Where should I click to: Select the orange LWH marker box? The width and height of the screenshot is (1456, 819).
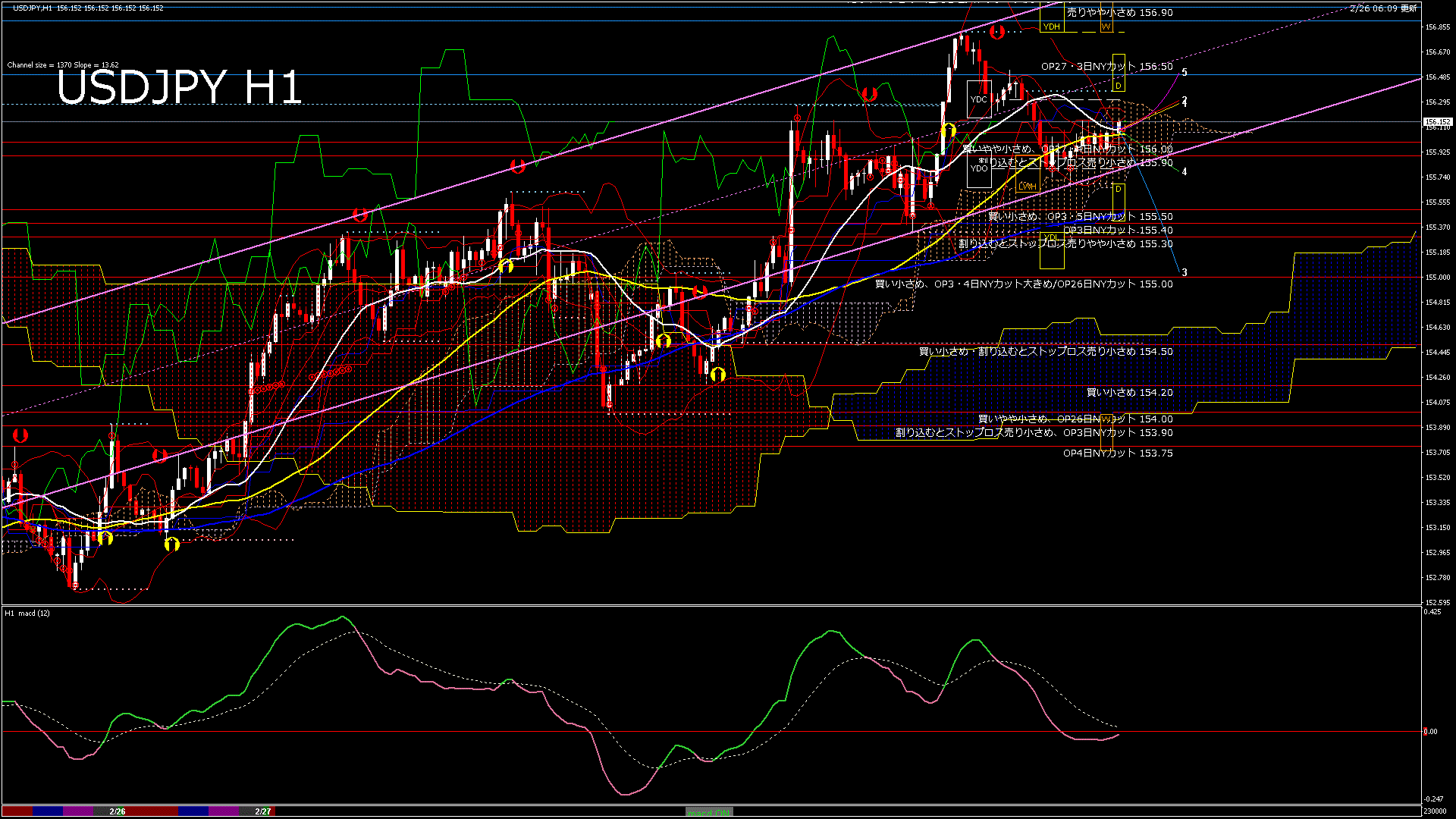(1028, 186)
